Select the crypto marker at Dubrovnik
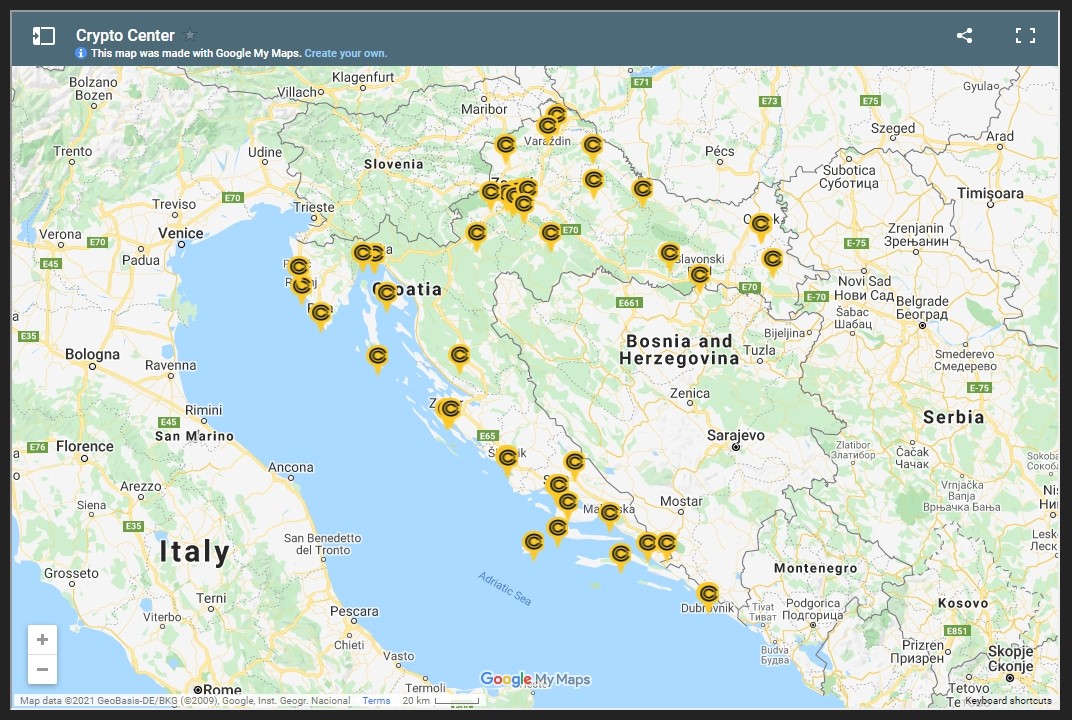The width and height of the screenshot is (1072, 720). point(708,595)
